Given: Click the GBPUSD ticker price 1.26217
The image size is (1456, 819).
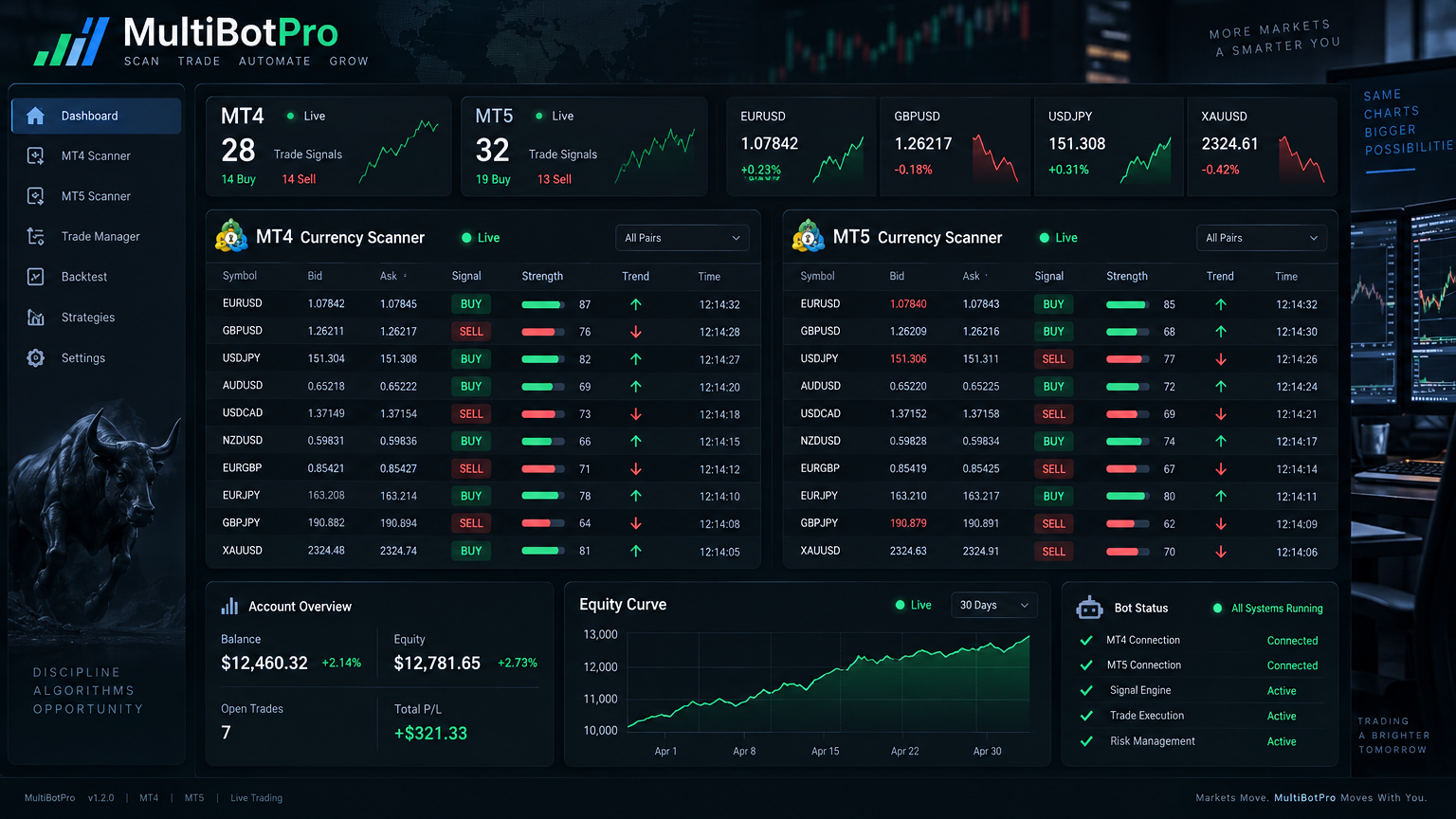Looking at the screenshot, I should coord(922,143).
